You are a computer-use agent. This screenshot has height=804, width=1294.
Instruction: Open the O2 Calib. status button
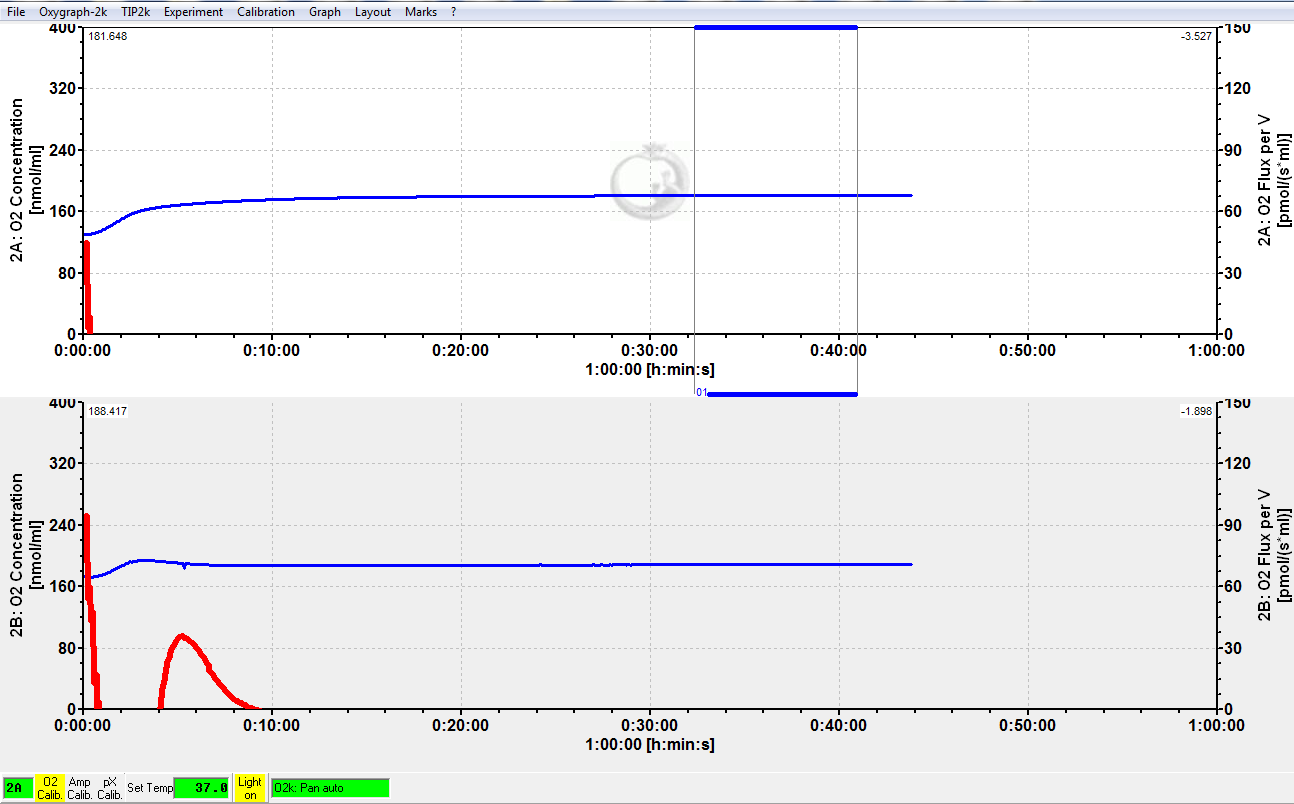[51, 788]
